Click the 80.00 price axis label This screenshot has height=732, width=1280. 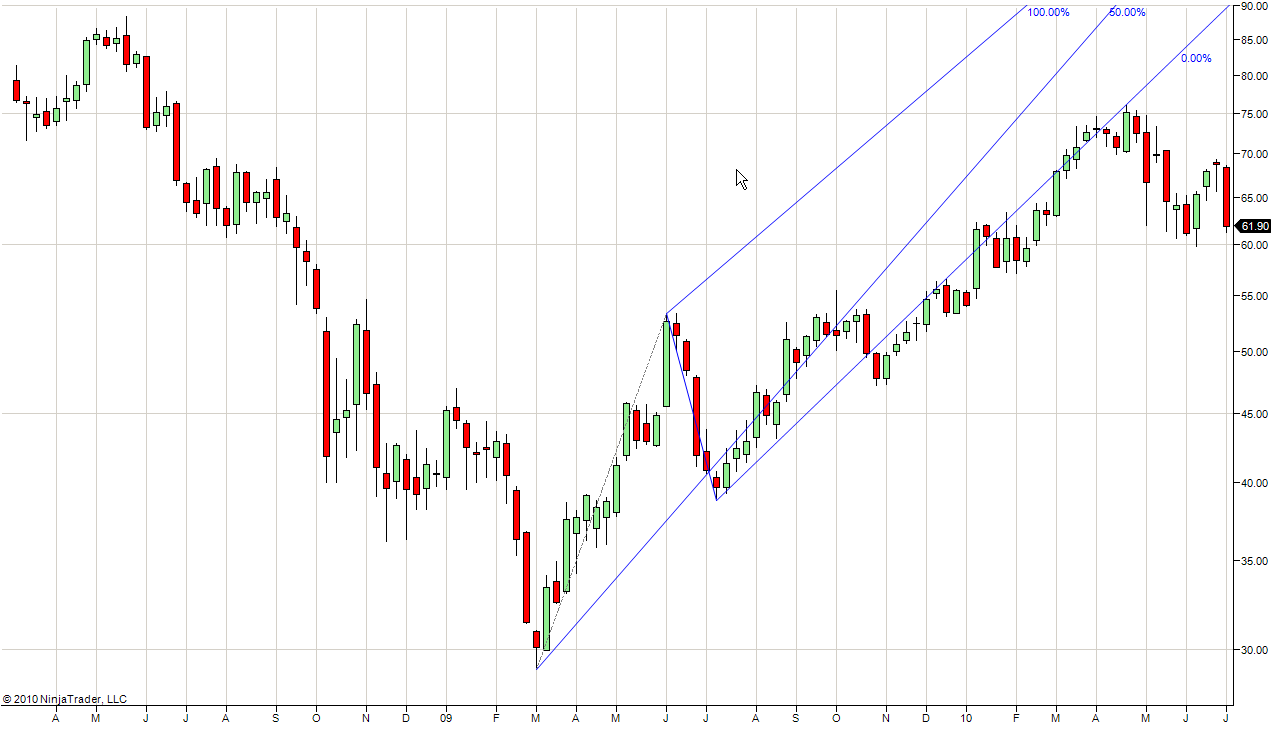[1254, 76]
